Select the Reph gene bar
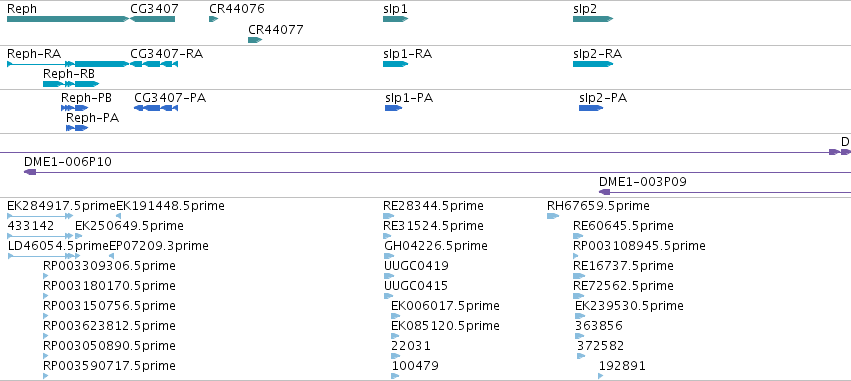 click(x=68, y=19)
